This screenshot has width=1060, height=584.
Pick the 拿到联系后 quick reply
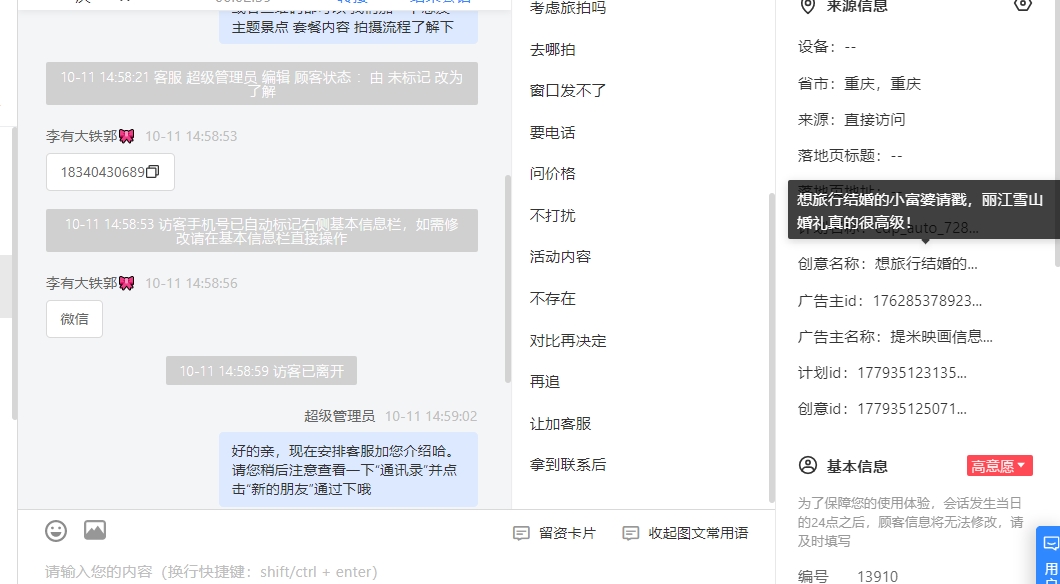click(x=568, y=465)
